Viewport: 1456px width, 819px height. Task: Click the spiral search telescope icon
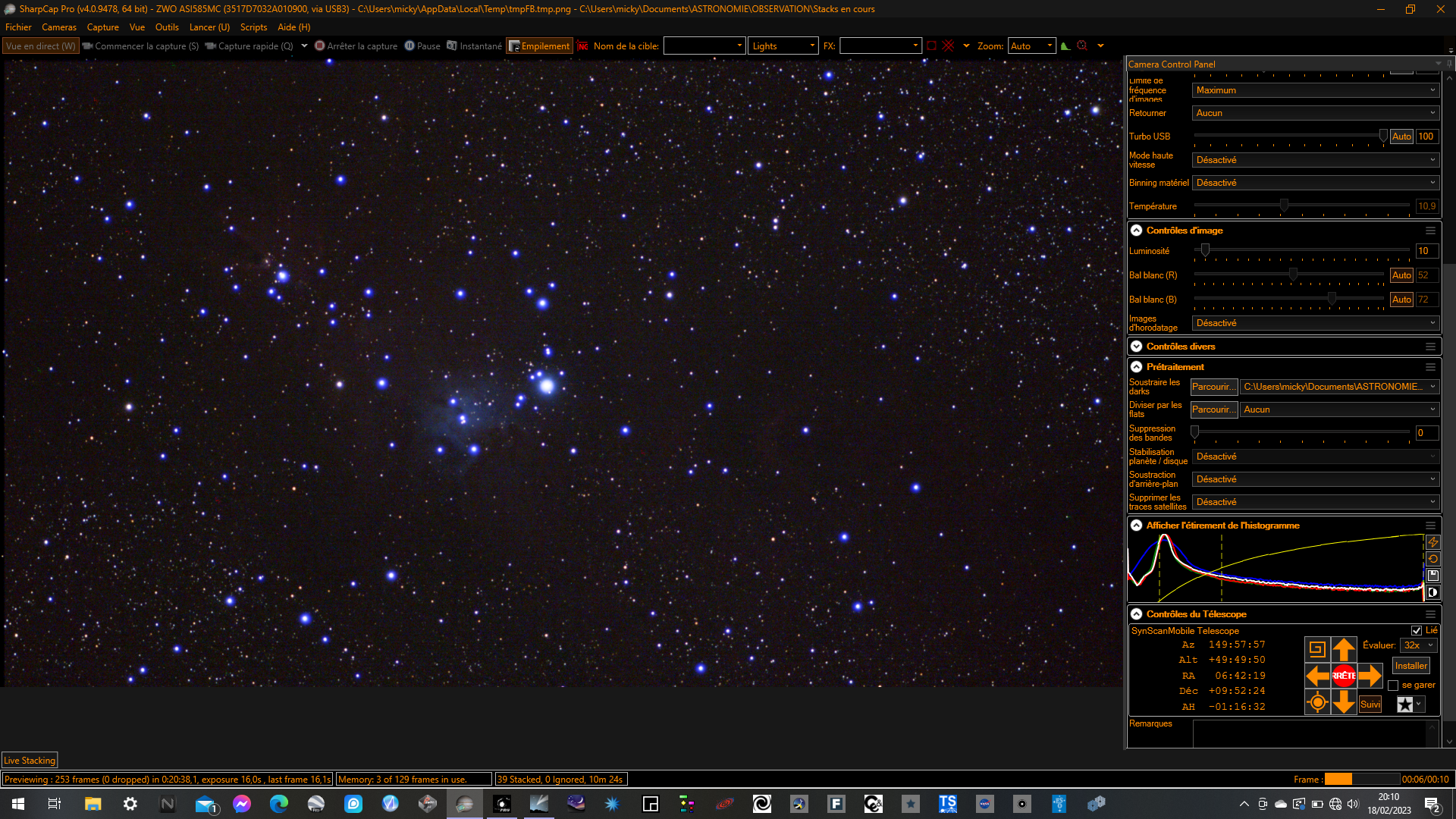click(1317, 649)
